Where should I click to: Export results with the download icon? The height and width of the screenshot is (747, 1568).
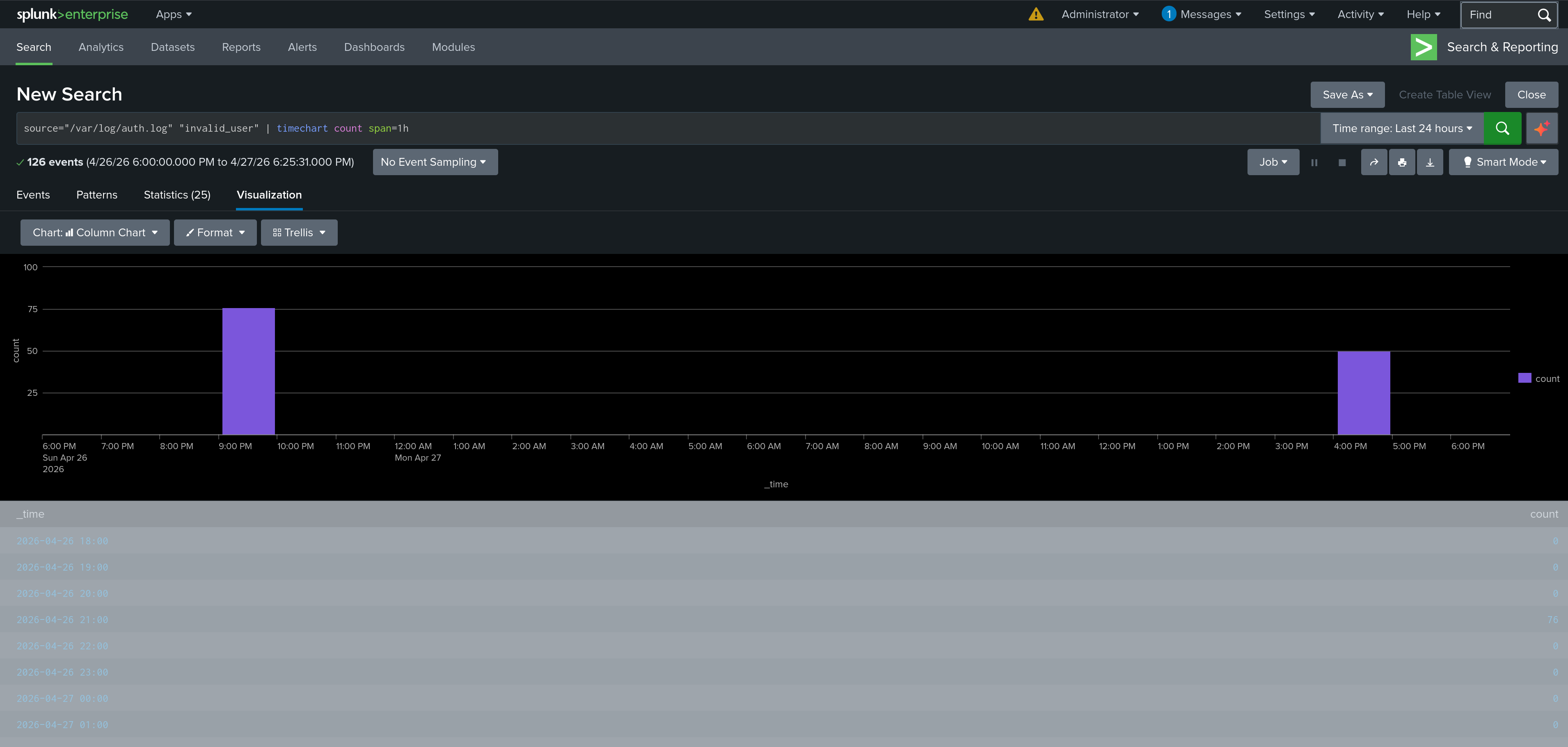pos(1431,162)
